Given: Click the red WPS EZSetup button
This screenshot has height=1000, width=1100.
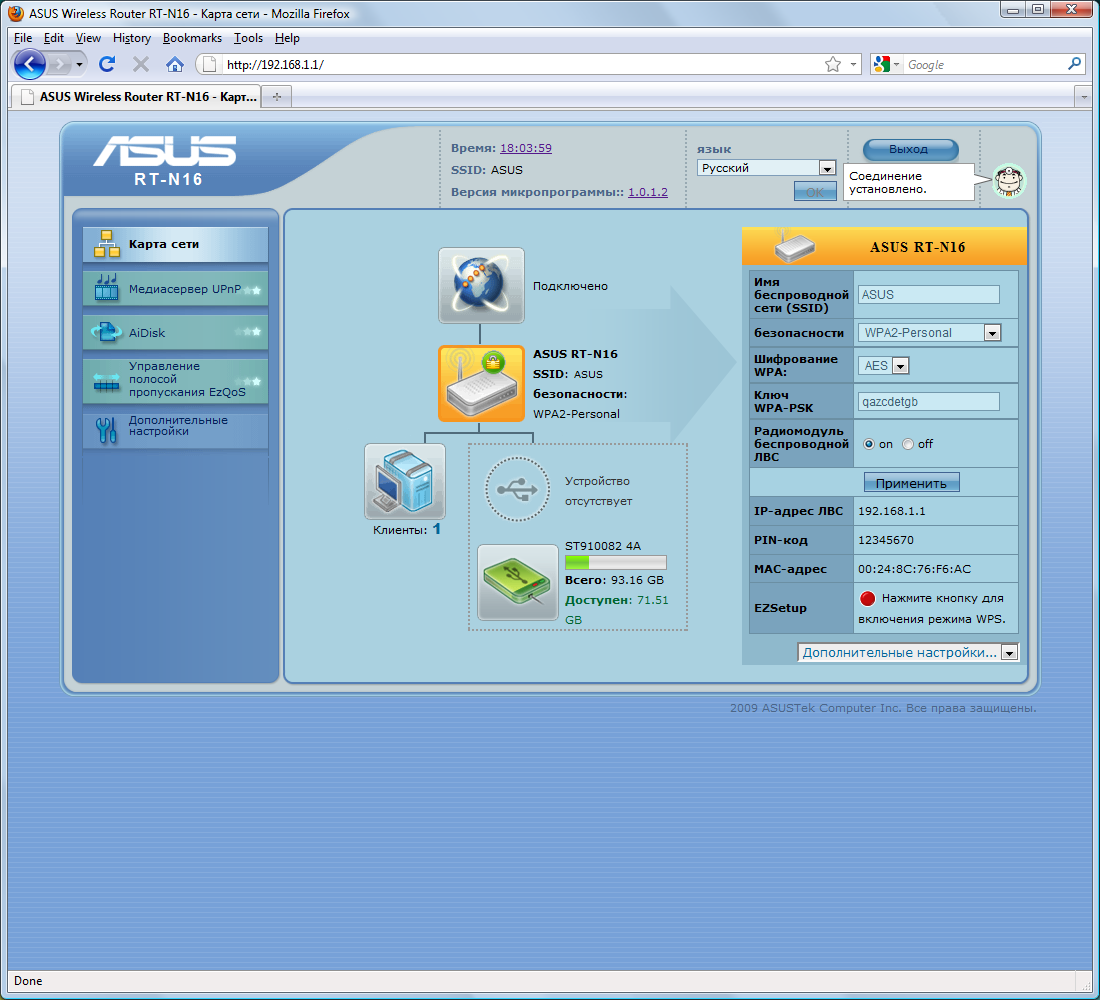Looking at the screenshot, I should point(868,599).
